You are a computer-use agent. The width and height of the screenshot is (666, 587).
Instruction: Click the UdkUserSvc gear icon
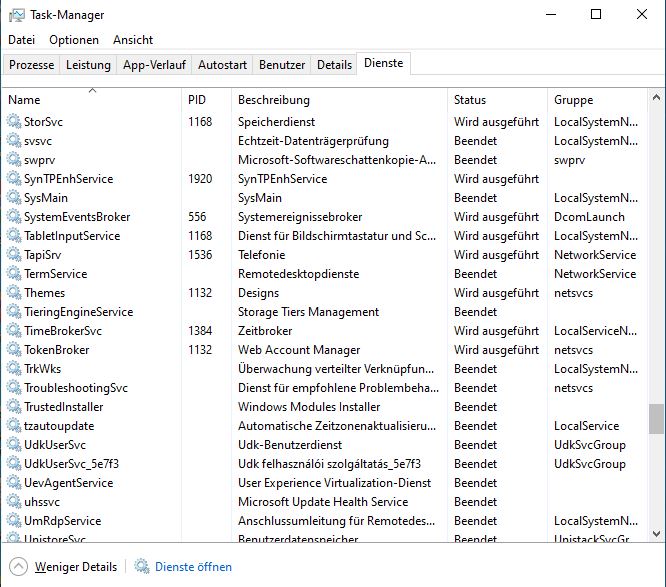(x=14, y=445)
